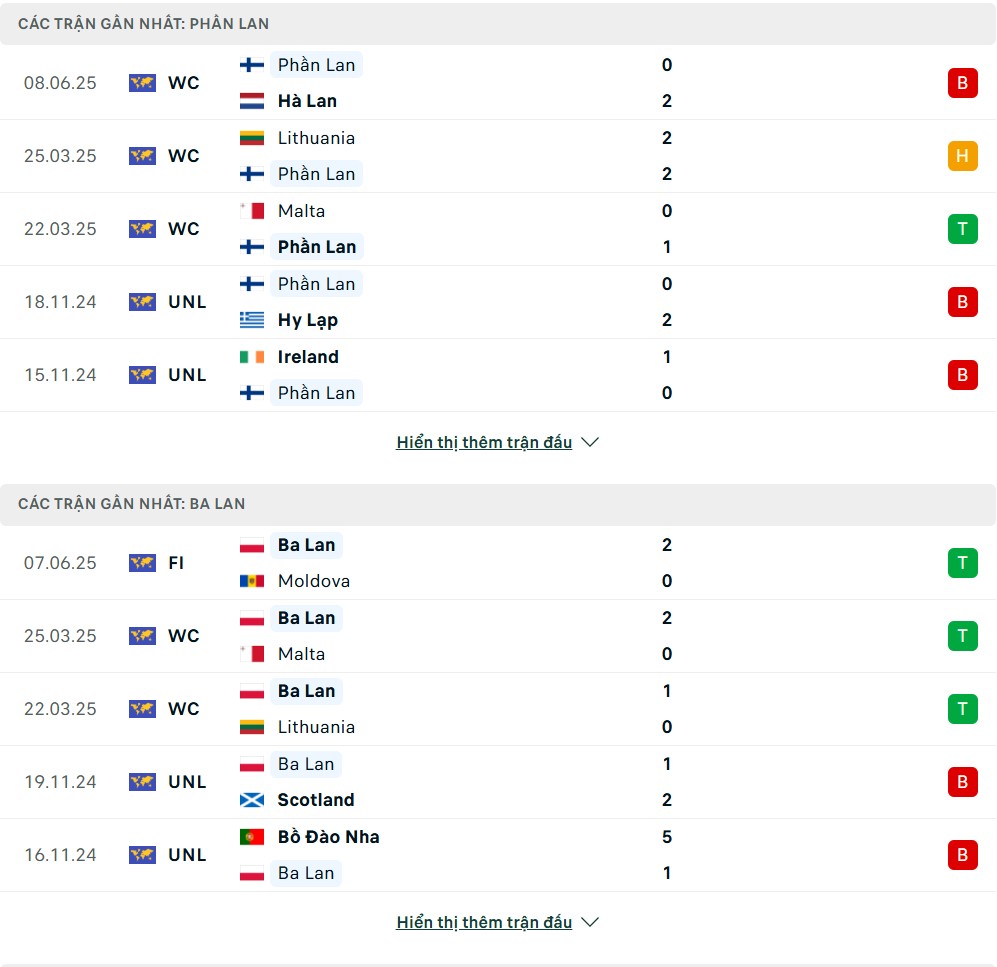Open Hiển thị thêm trận đấu under Phần Lan
The height and width of the screenshot is (967, 997).
click(484, 442)
